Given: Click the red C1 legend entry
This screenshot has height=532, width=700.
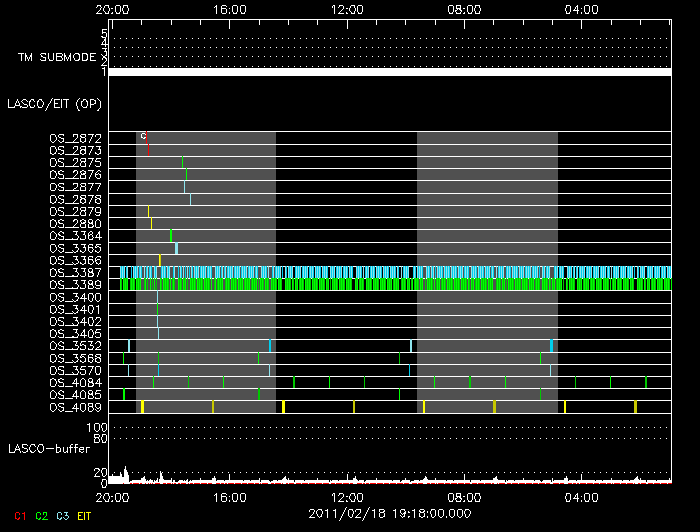Looking at the screenshot, I should (x=20, y=516).
